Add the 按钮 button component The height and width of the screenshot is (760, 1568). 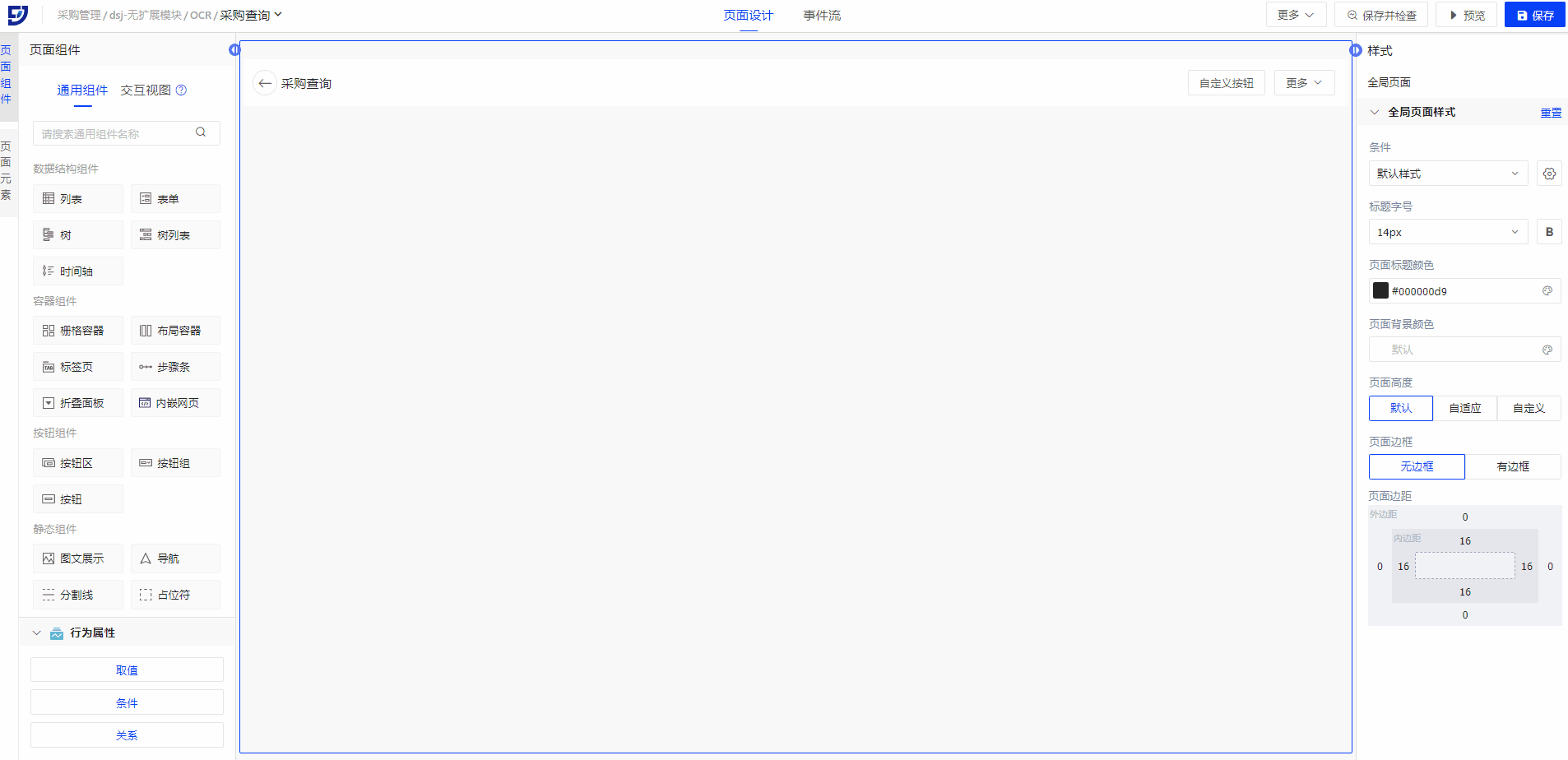(78, 499)
